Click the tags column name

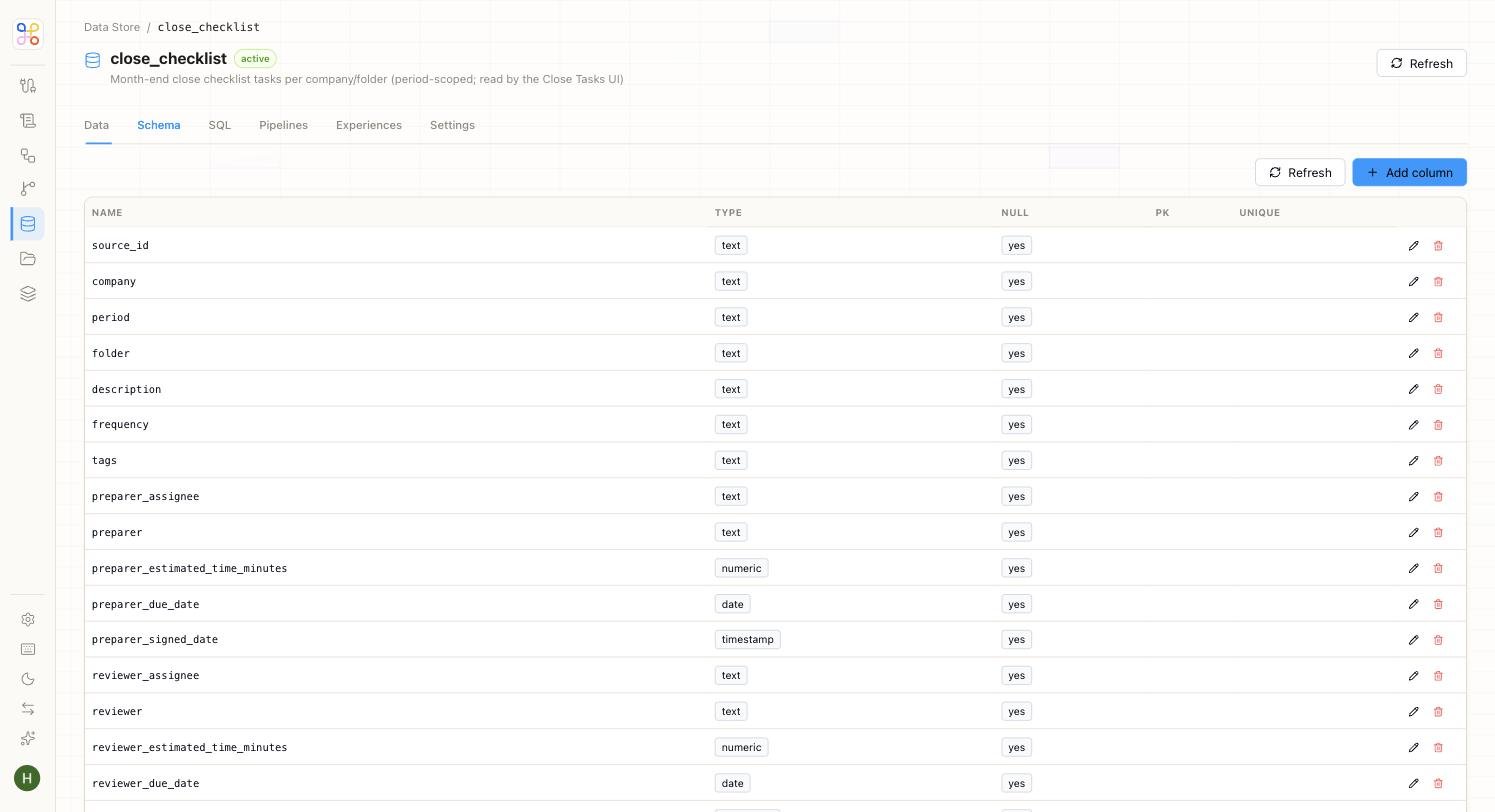tap(104, 460)
